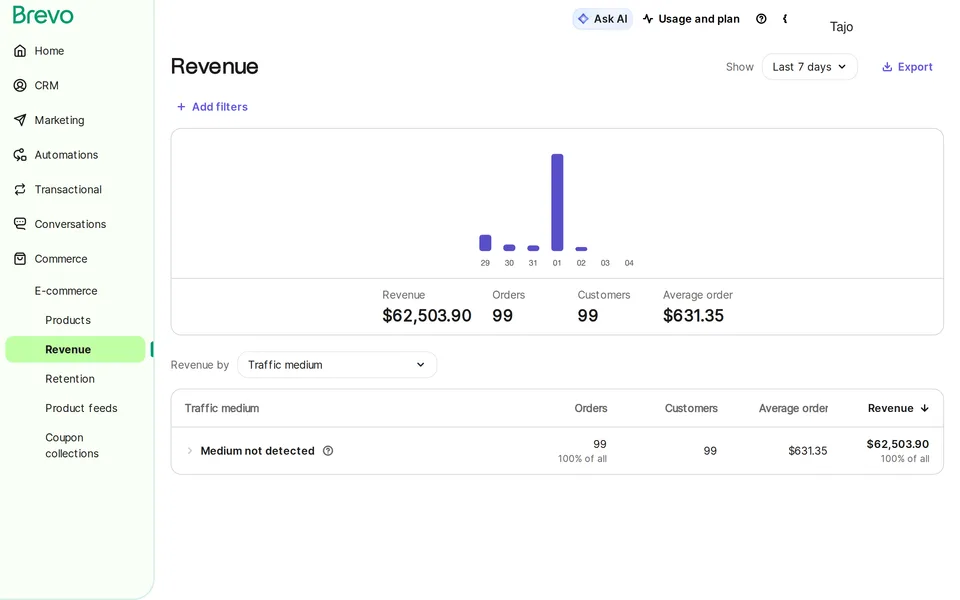Click the Traffic medium column header
960x600 pixels.
pyautogui.click(x=222, y=408)
